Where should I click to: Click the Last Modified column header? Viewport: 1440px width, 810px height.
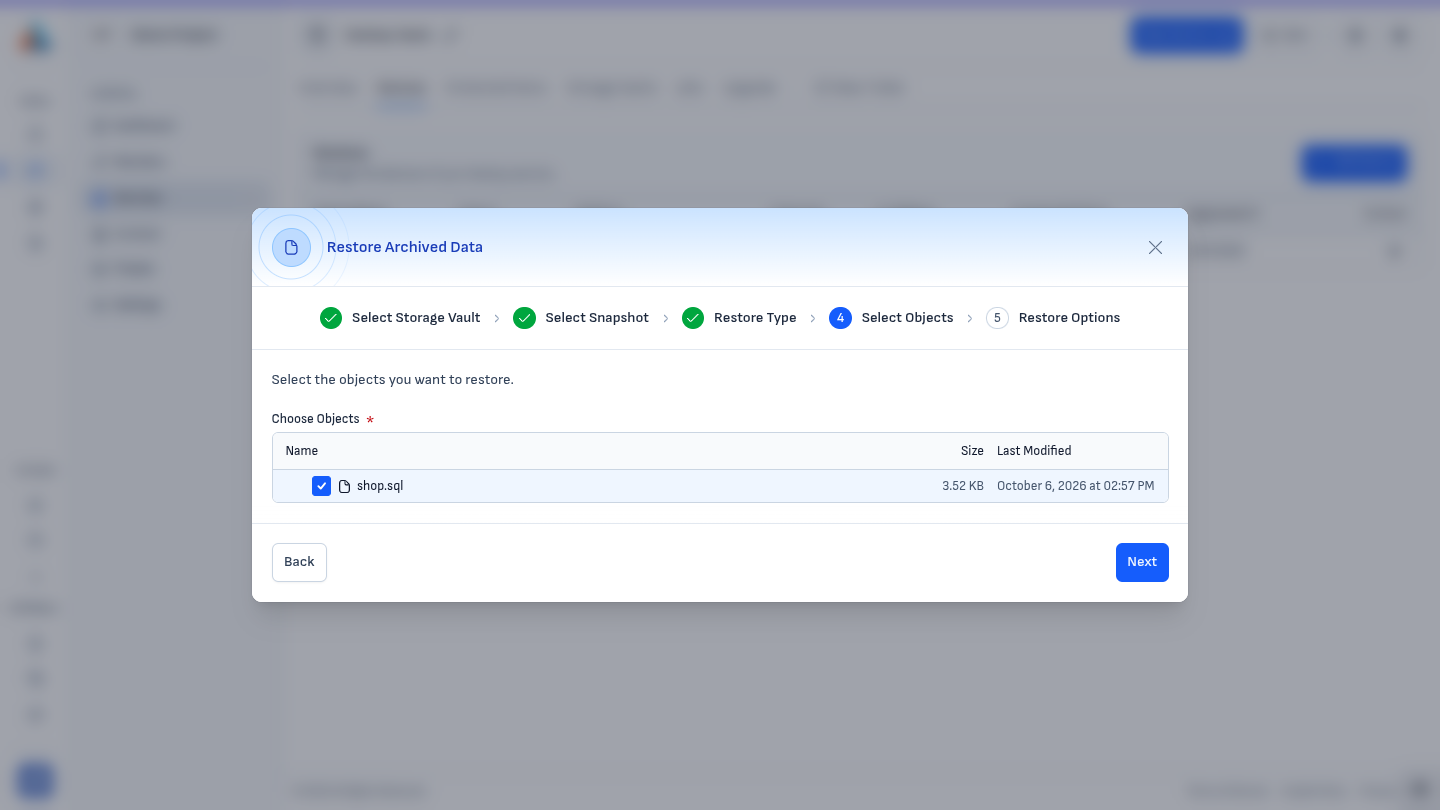[1034, 451]
